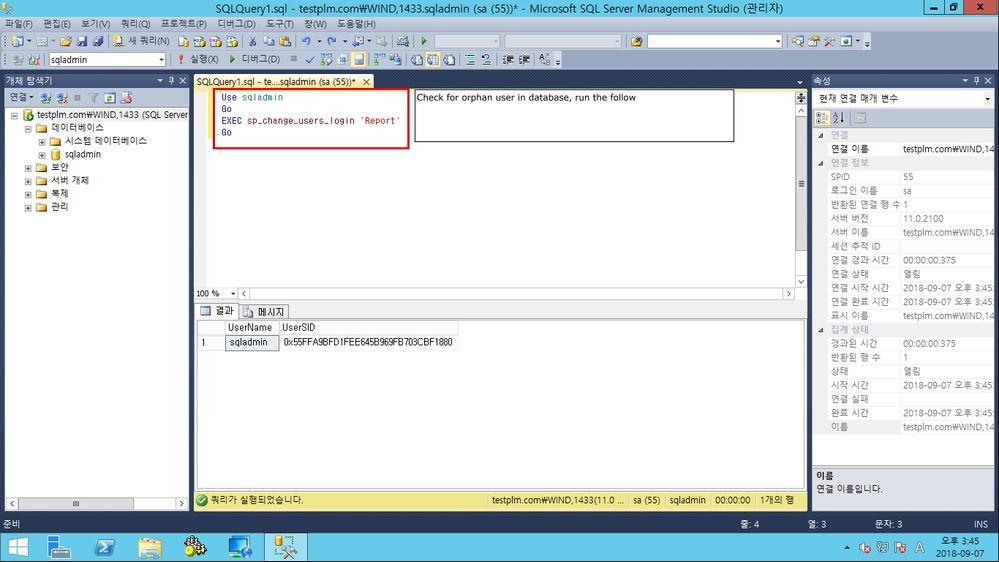This screenshot has width=999, height=562.
Task: Select the UserSID value 0x55FFA9BFD1FEE645...
Action: tap(368, 342)
